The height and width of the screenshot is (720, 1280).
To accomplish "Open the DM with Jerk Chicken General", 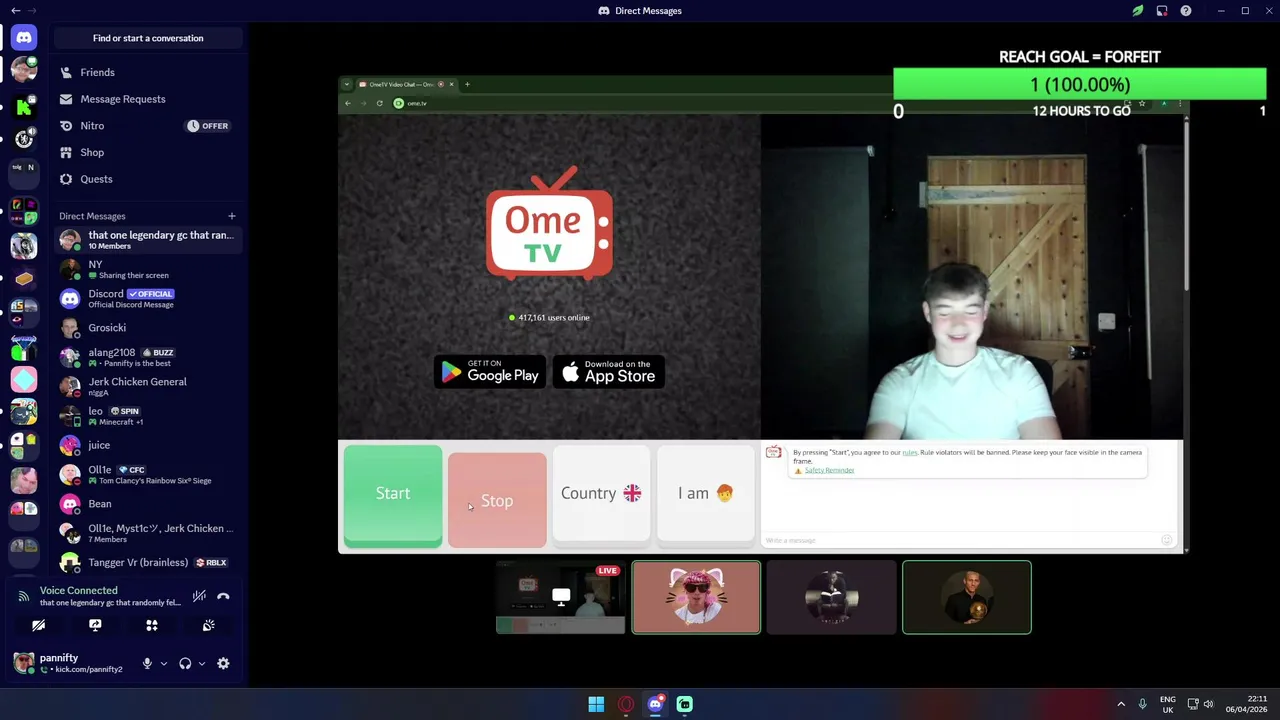I will (147, 386).
